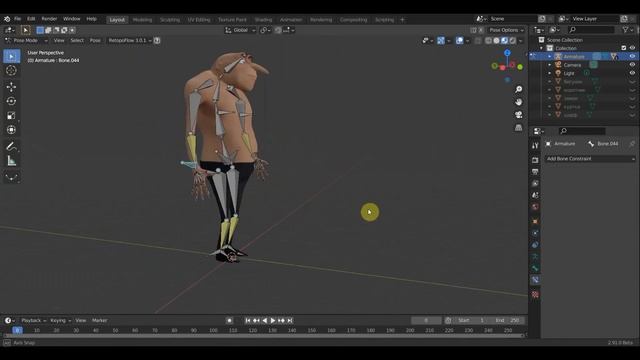Screen dimensions: 640x360
Task: Toggle camera view icon
Action: [518, 115]
